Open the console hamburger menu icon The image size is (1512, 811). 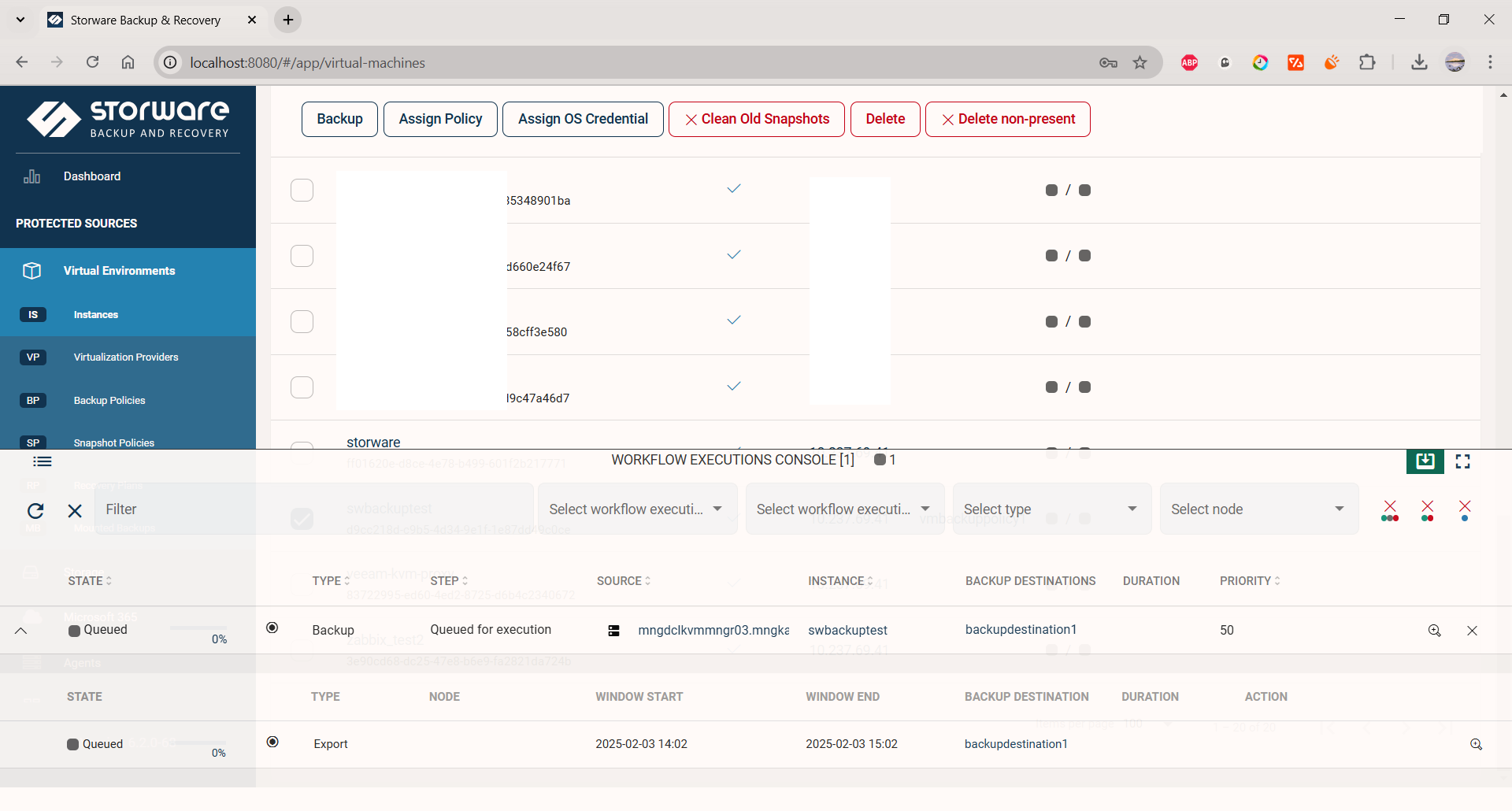point(43,461)
